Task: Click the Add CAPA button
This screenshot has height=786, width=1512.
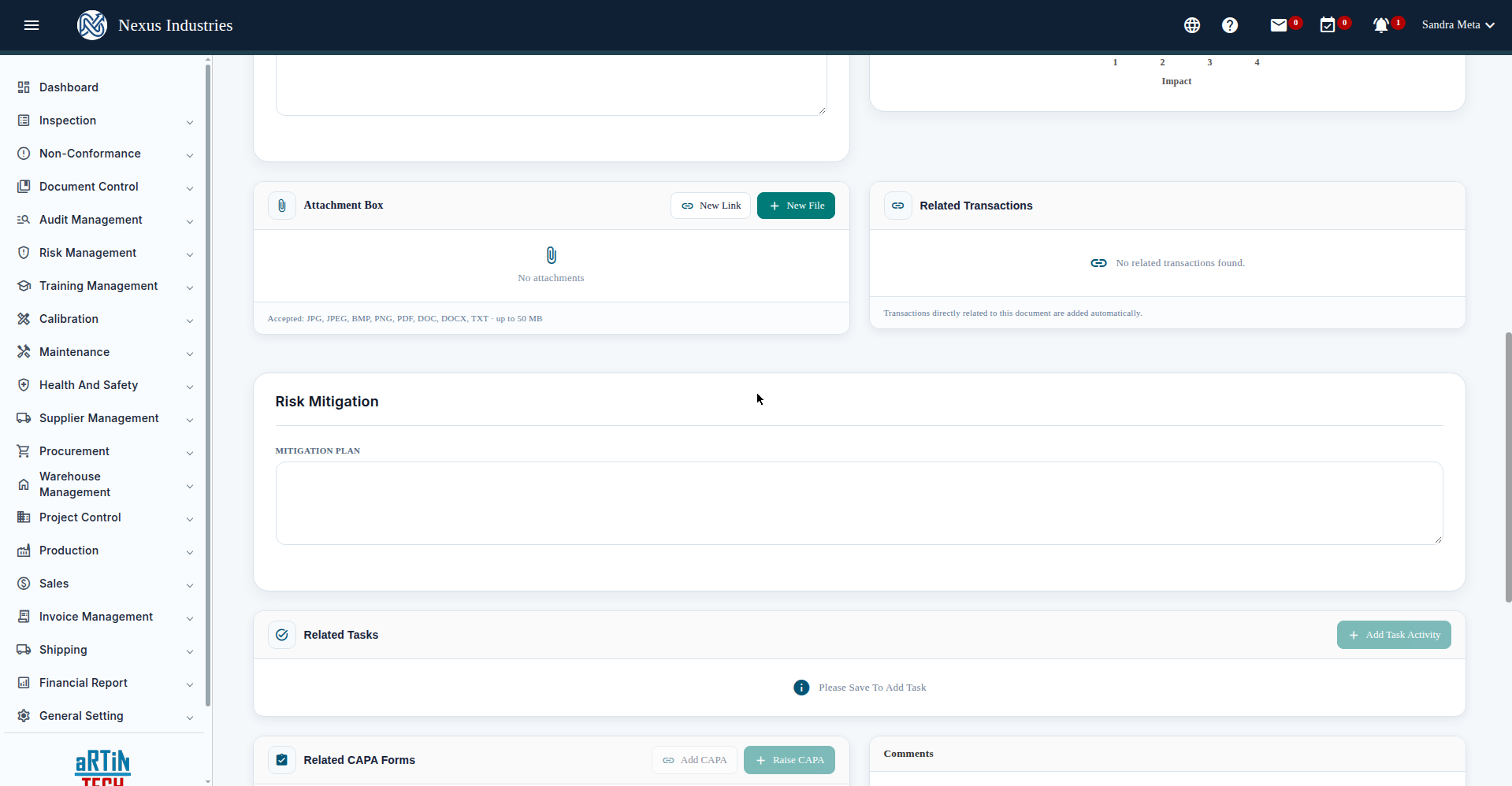Action: coord(694,760)
